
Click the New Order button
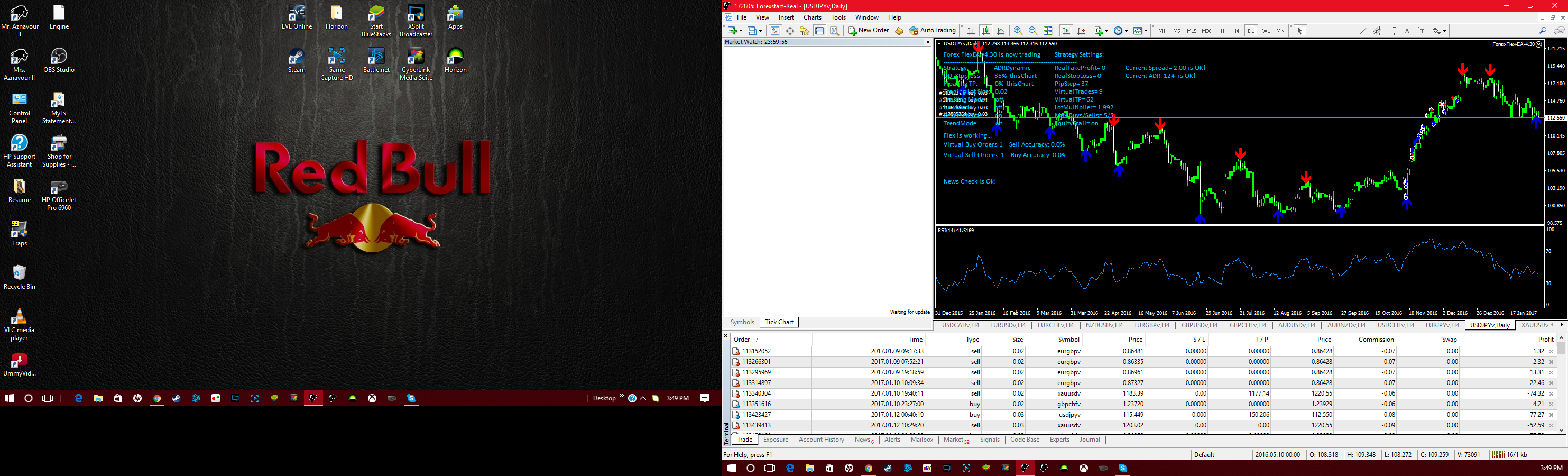pos(869,31)
